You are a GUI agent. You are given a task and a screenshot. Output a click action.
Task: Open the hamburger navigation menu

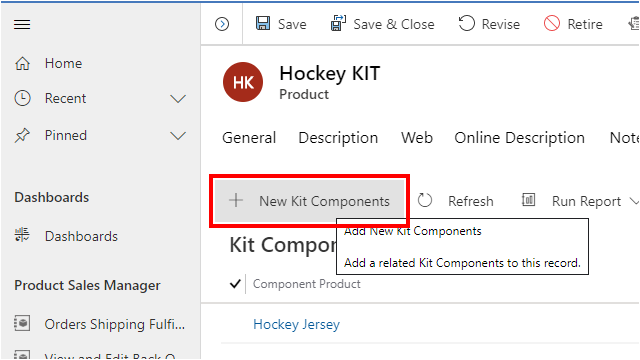coord(22,24)
